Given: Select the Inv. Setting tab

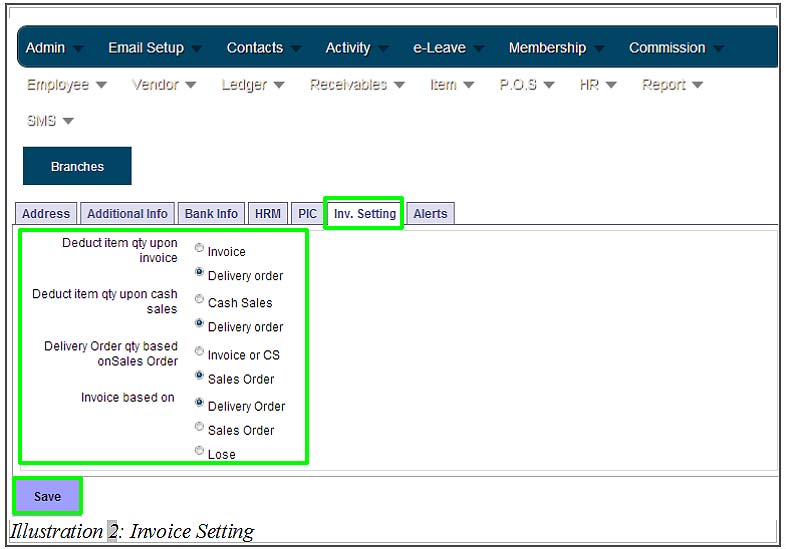Looking at the screenshot, I should coord(364,214).
